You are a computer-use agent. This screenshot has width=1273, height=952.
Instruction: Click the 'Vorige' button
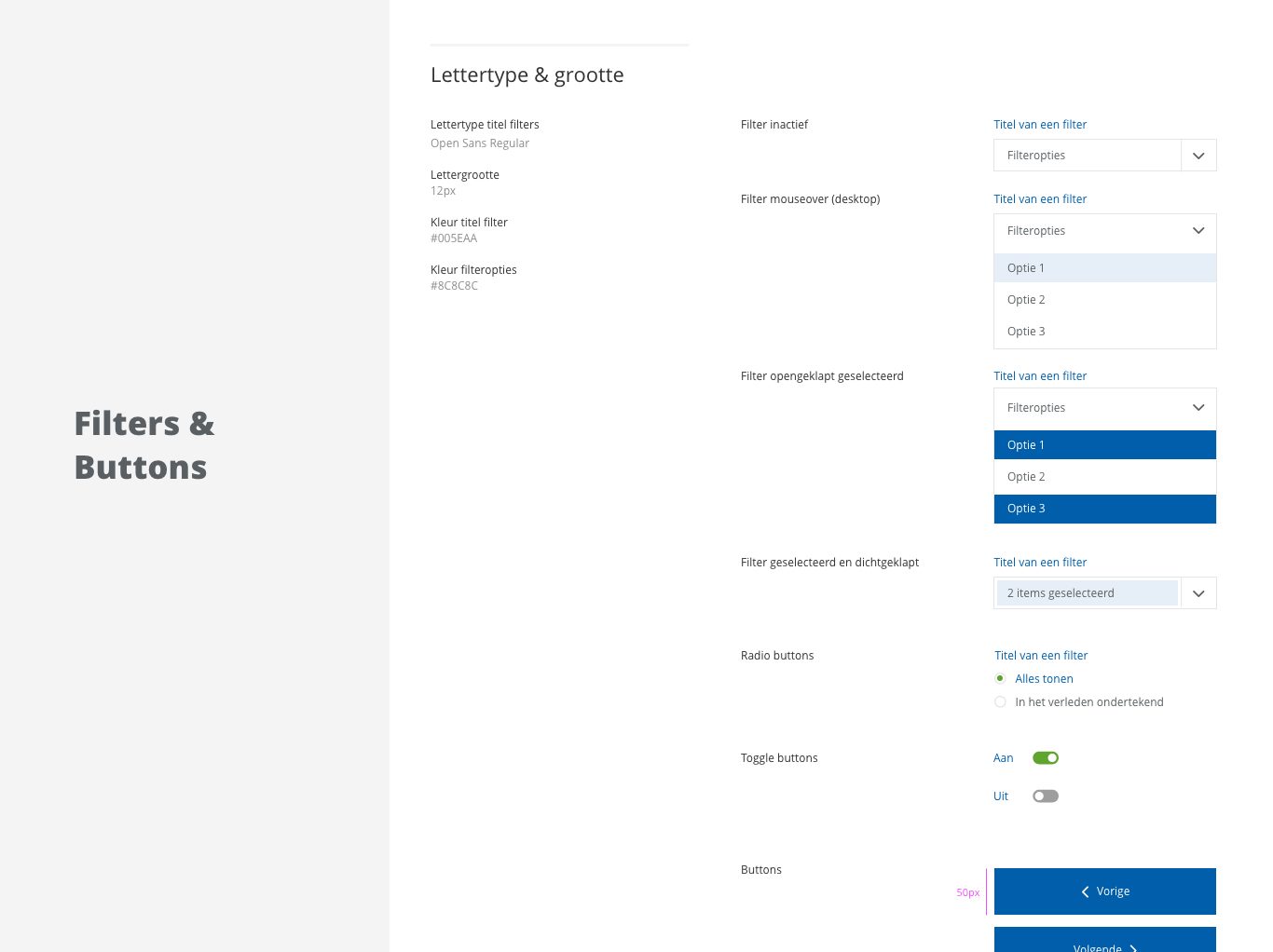(1105, 891)
